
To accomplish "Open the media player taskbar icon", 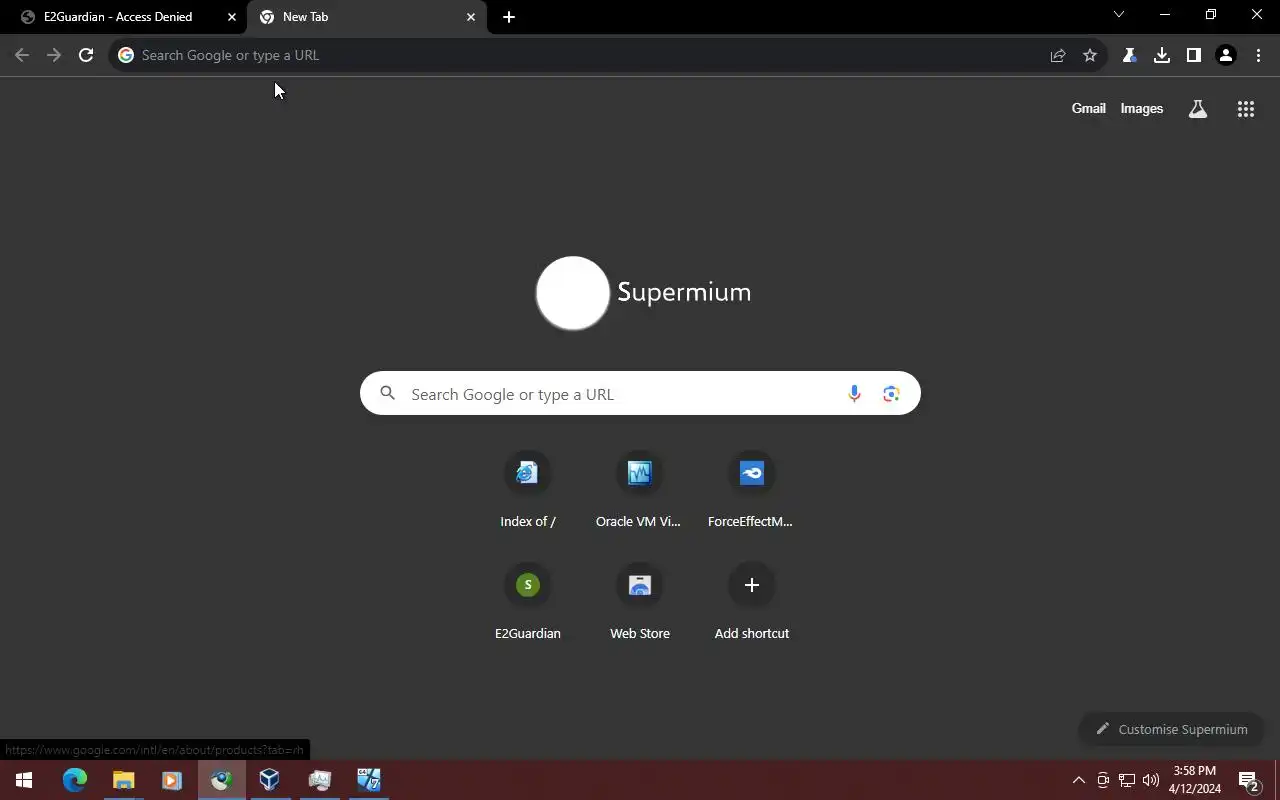I will 172,780.
